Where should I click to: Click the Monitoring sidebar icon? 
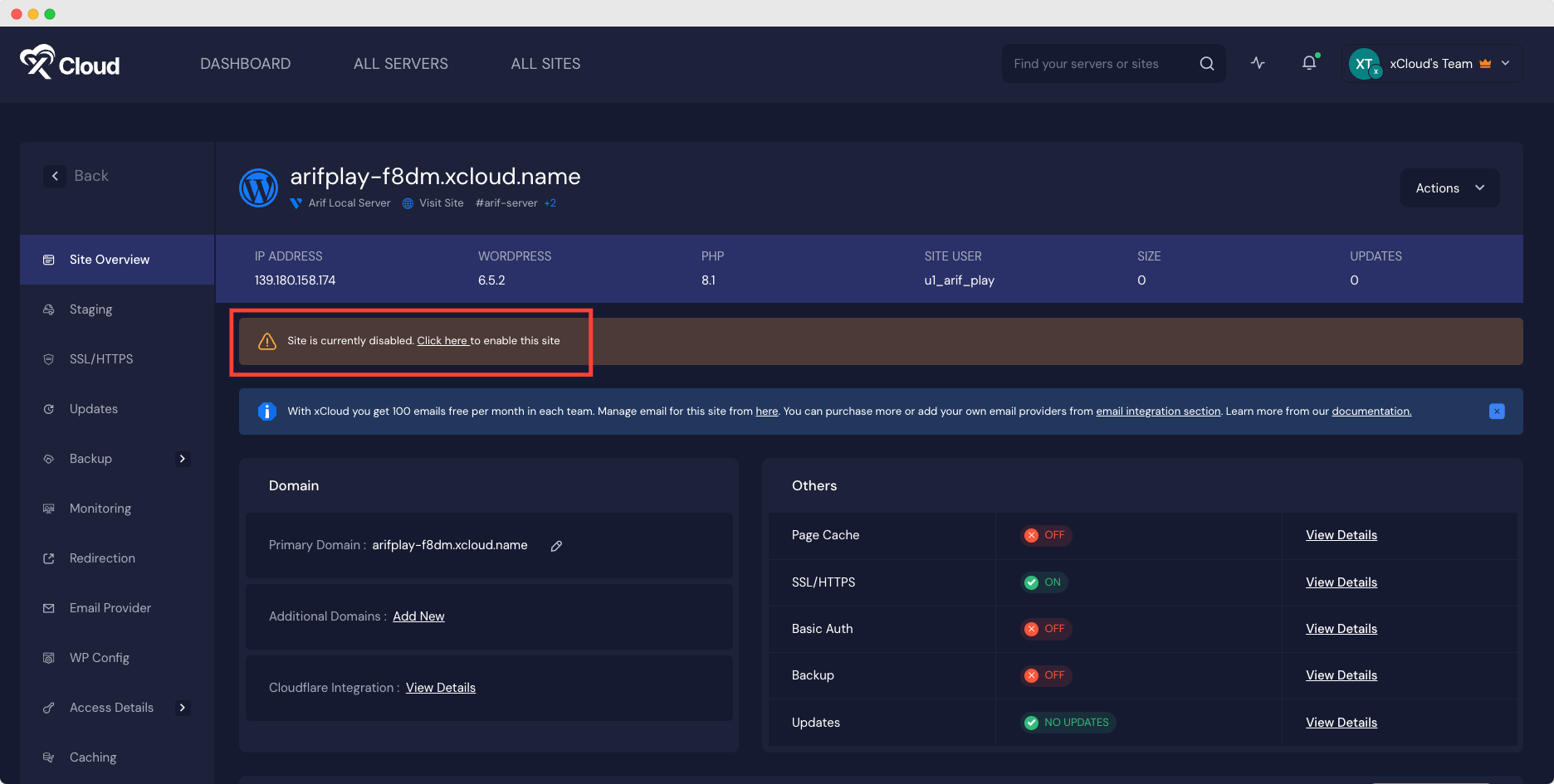tap(50, 508)
